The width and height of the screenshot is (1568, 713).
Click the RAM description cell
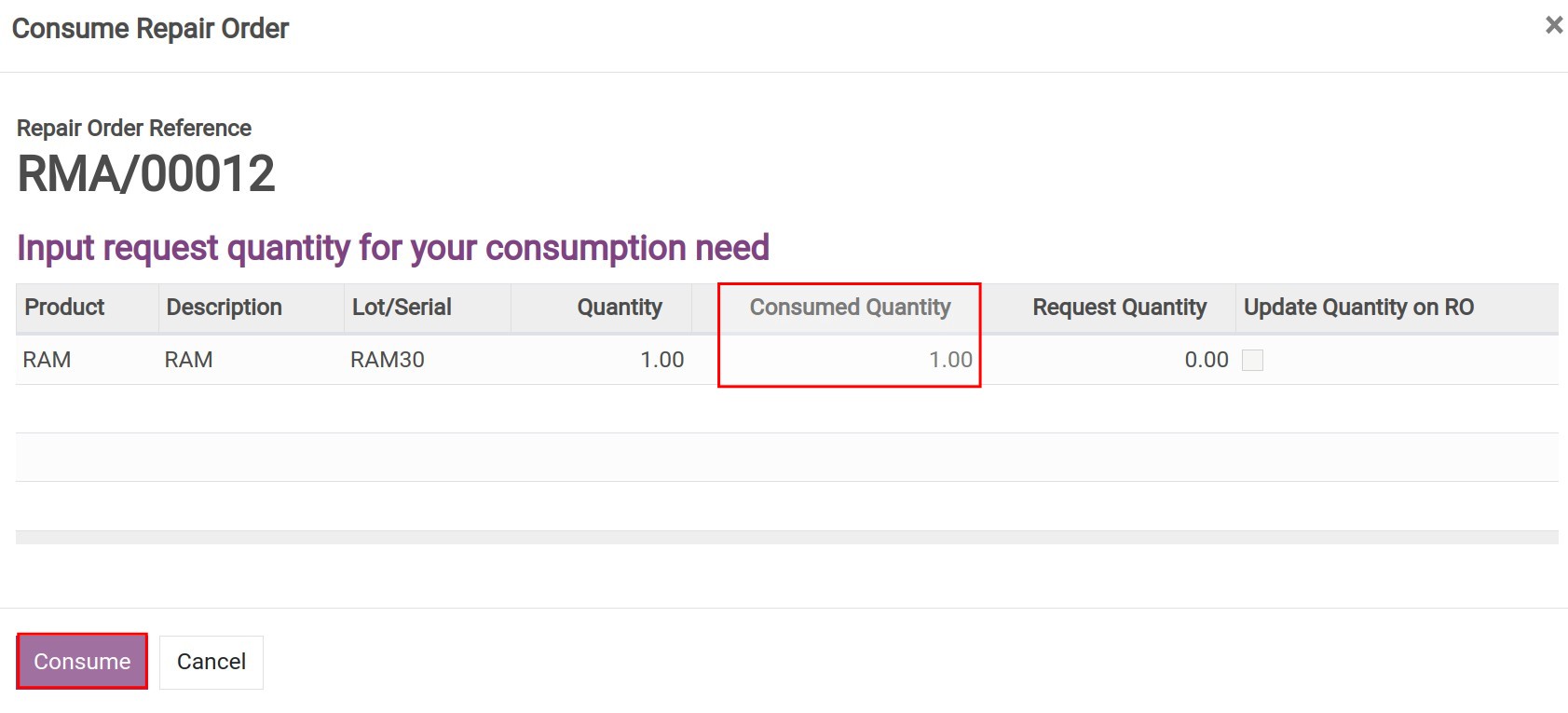click(188, 360)
